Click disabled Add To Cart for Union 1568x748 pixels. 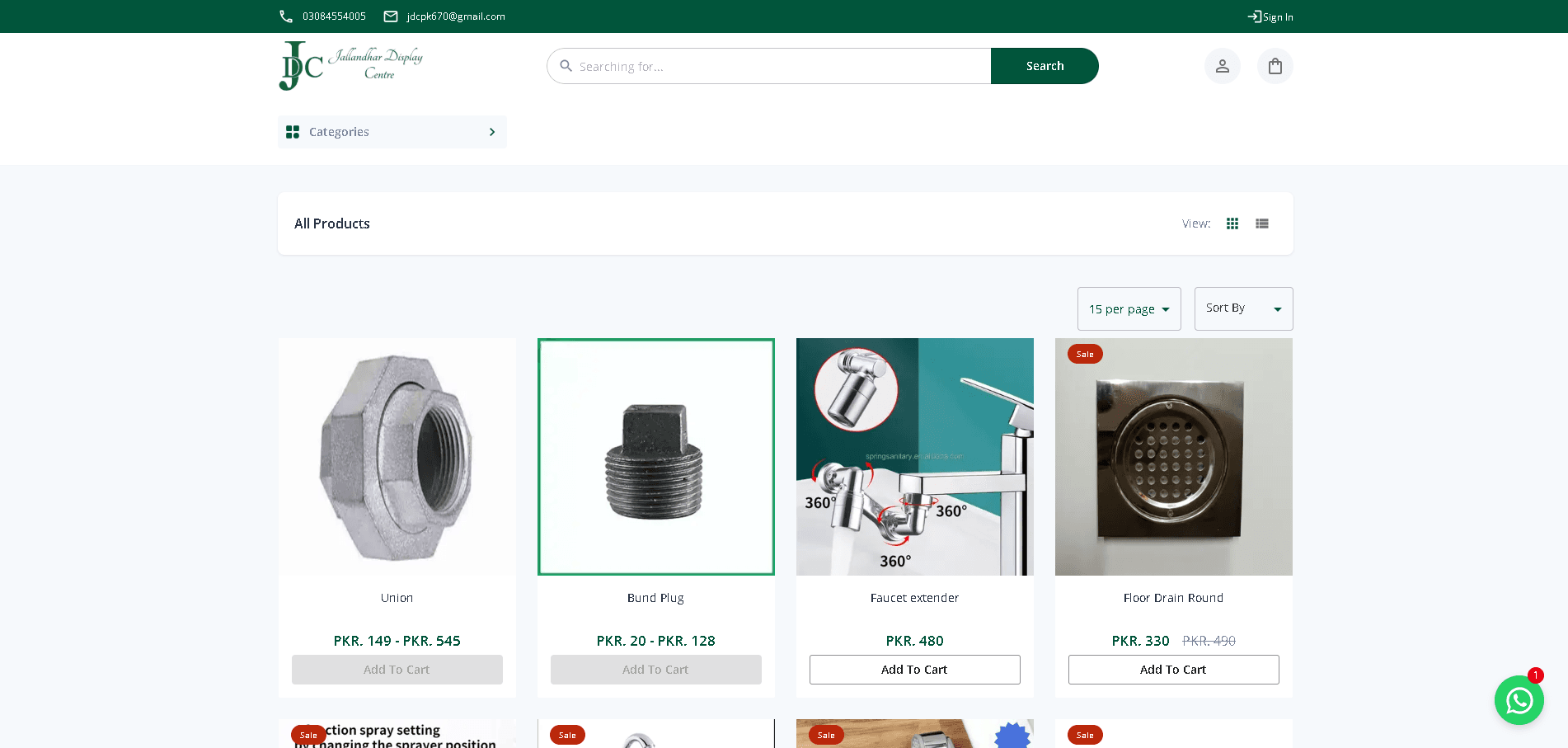[397, 670]
